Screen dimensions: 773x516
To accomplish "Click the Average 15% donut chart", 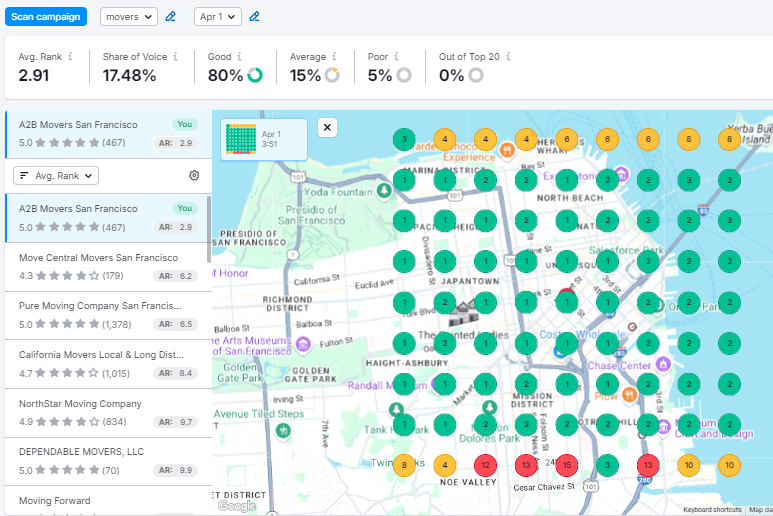I will [332, 75].
